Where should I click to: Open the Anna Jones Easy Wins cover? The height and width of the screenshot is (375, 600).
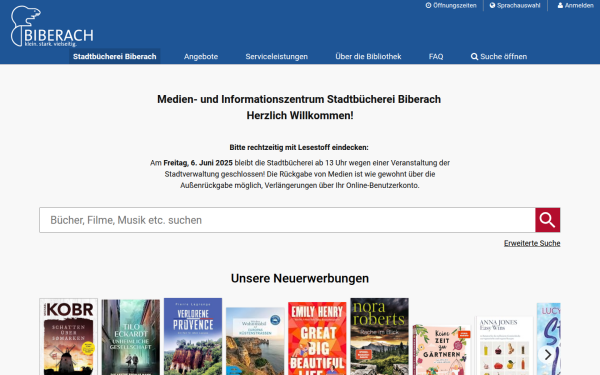(x=504, y=346)
